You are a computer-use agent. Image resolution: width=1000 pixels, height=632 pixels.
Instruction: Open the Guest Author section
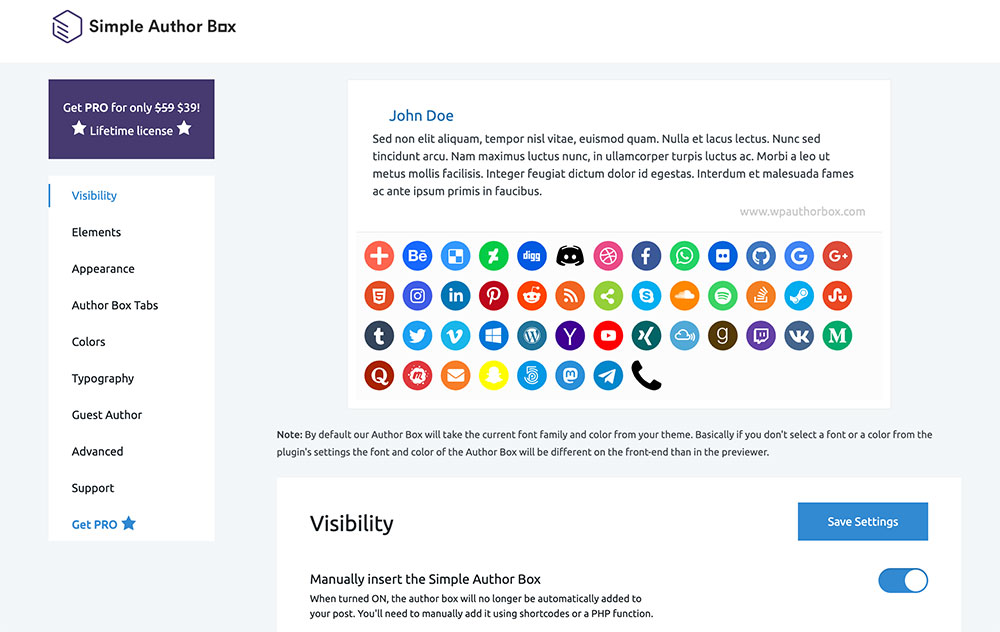click(x=107, y=415)
